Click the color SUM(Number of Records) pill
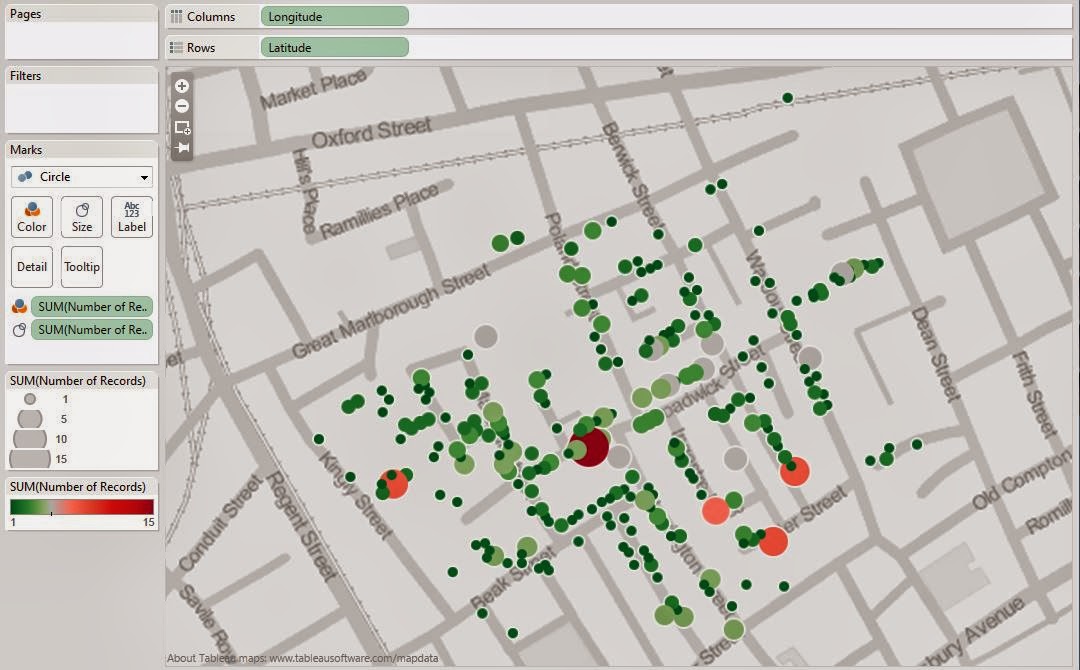1080x670 pixels. tap(92, 306)
